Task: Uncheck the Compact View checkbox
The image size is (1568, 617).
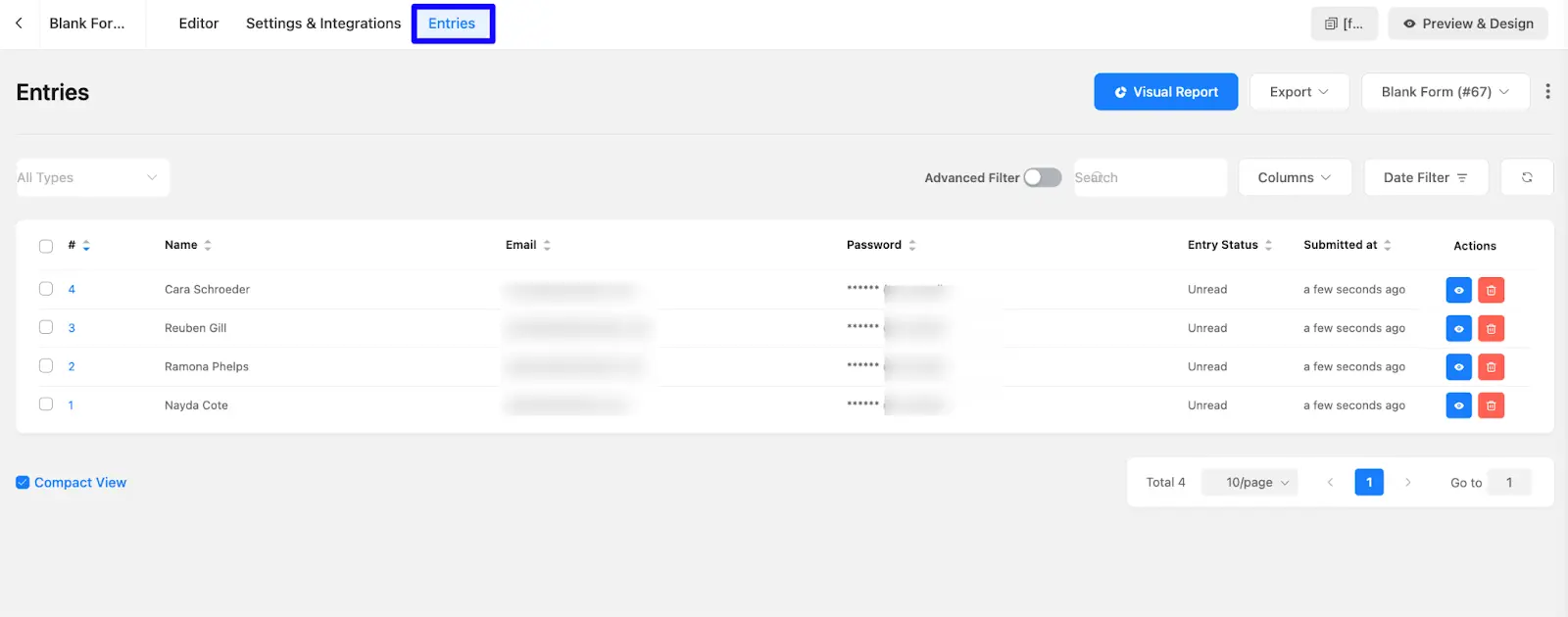Action: 23,483
